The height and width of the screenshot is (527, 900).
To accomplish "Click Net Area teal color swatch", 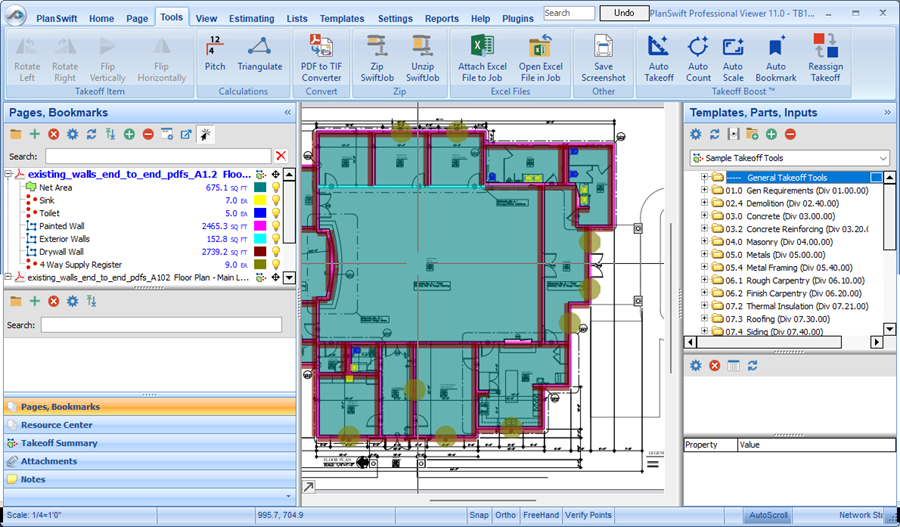I will 260,188.
